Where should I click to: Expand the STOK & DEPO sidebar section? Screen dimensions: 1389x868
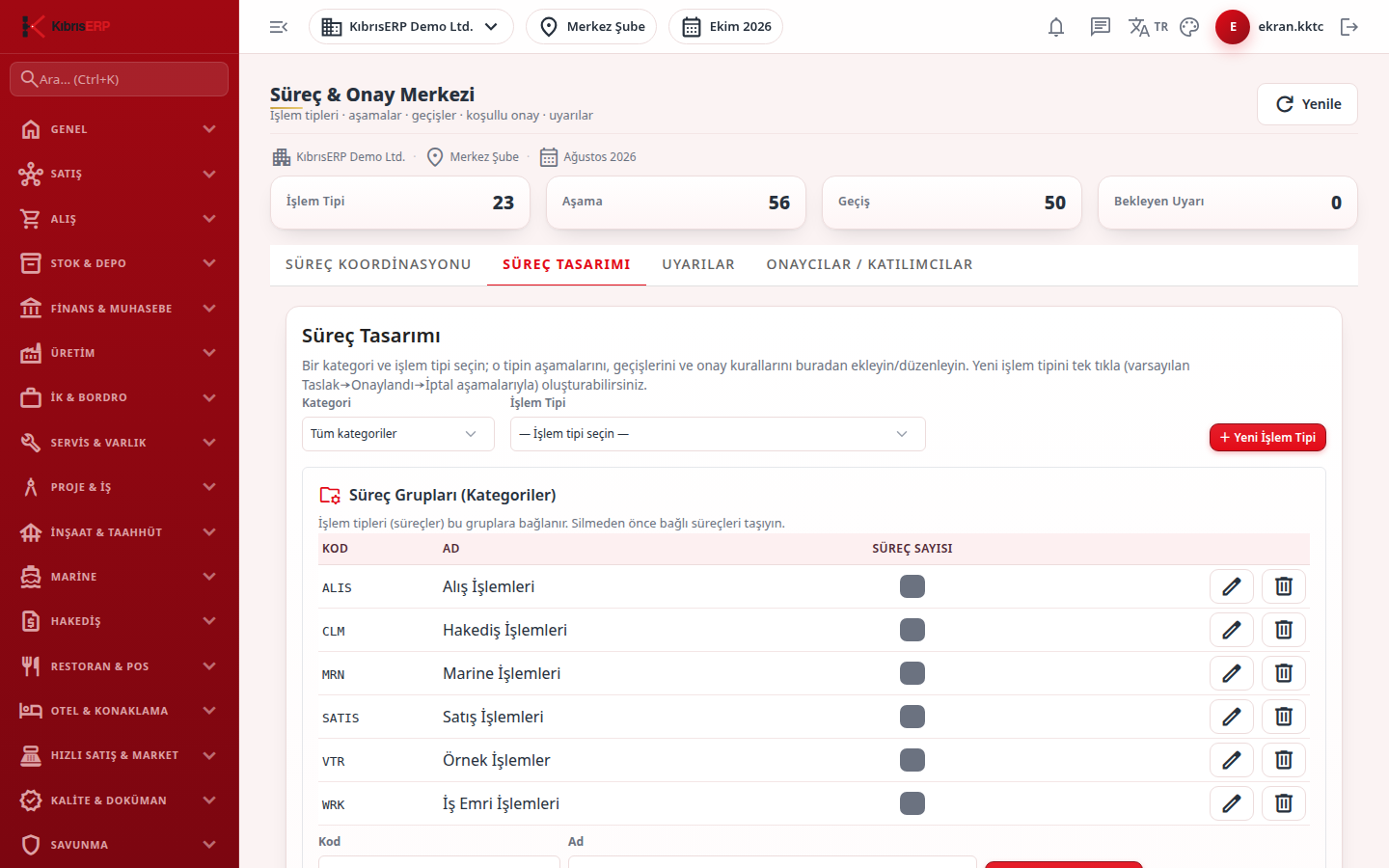(120, 263)
